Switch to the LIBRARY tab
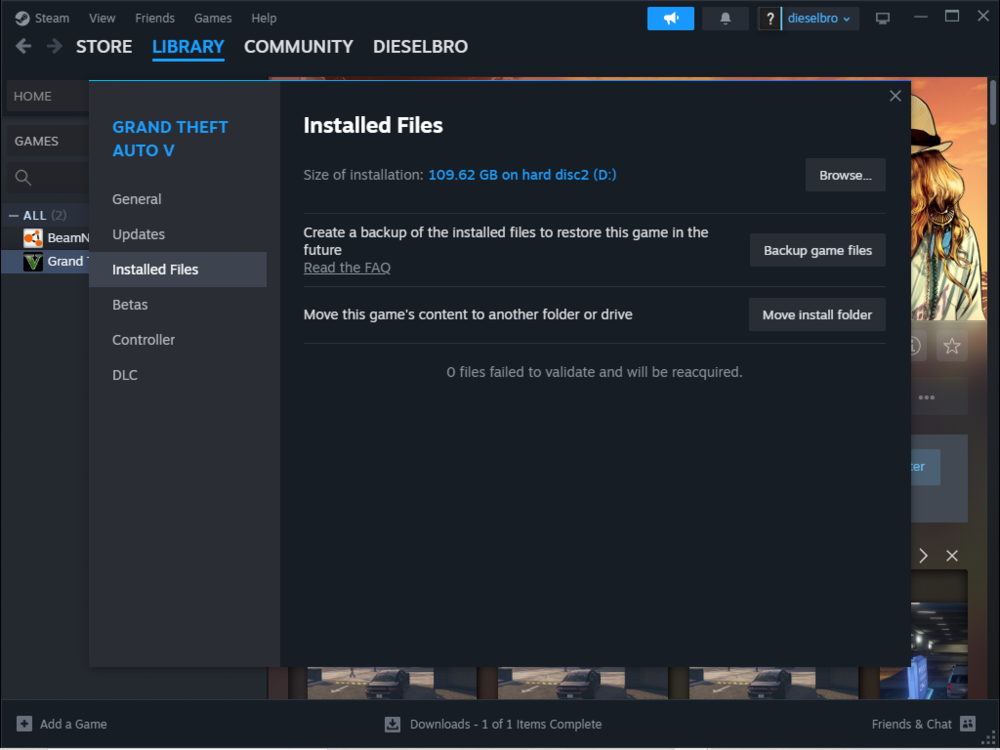 click(188, 46)
